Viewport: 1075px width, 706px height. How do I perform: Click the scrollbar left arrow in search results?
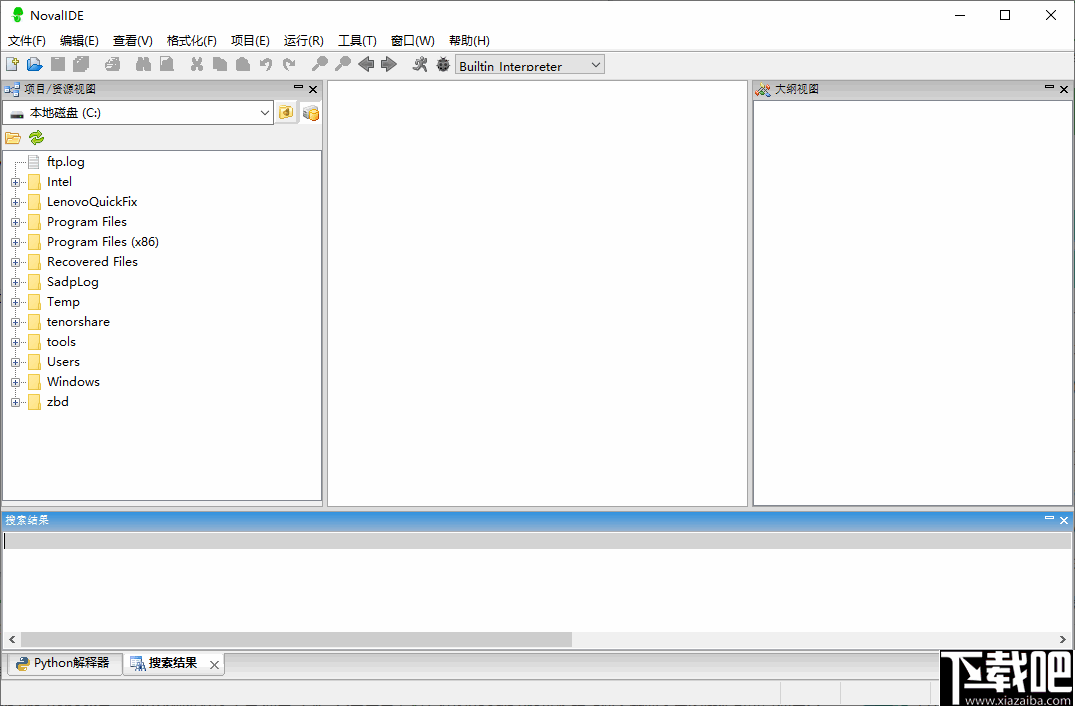[x=12, y=639]
